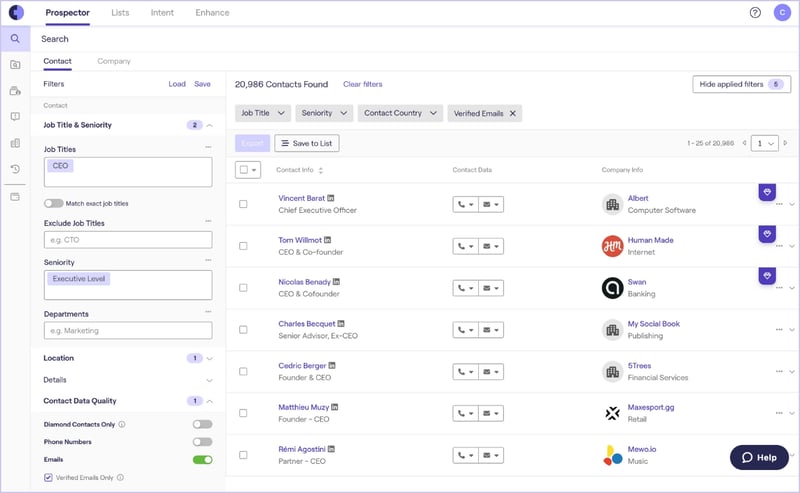Screen dimensions: 800x493
Task: Enable Diamond Contacts Only switch
Action: tap(203, 424)
